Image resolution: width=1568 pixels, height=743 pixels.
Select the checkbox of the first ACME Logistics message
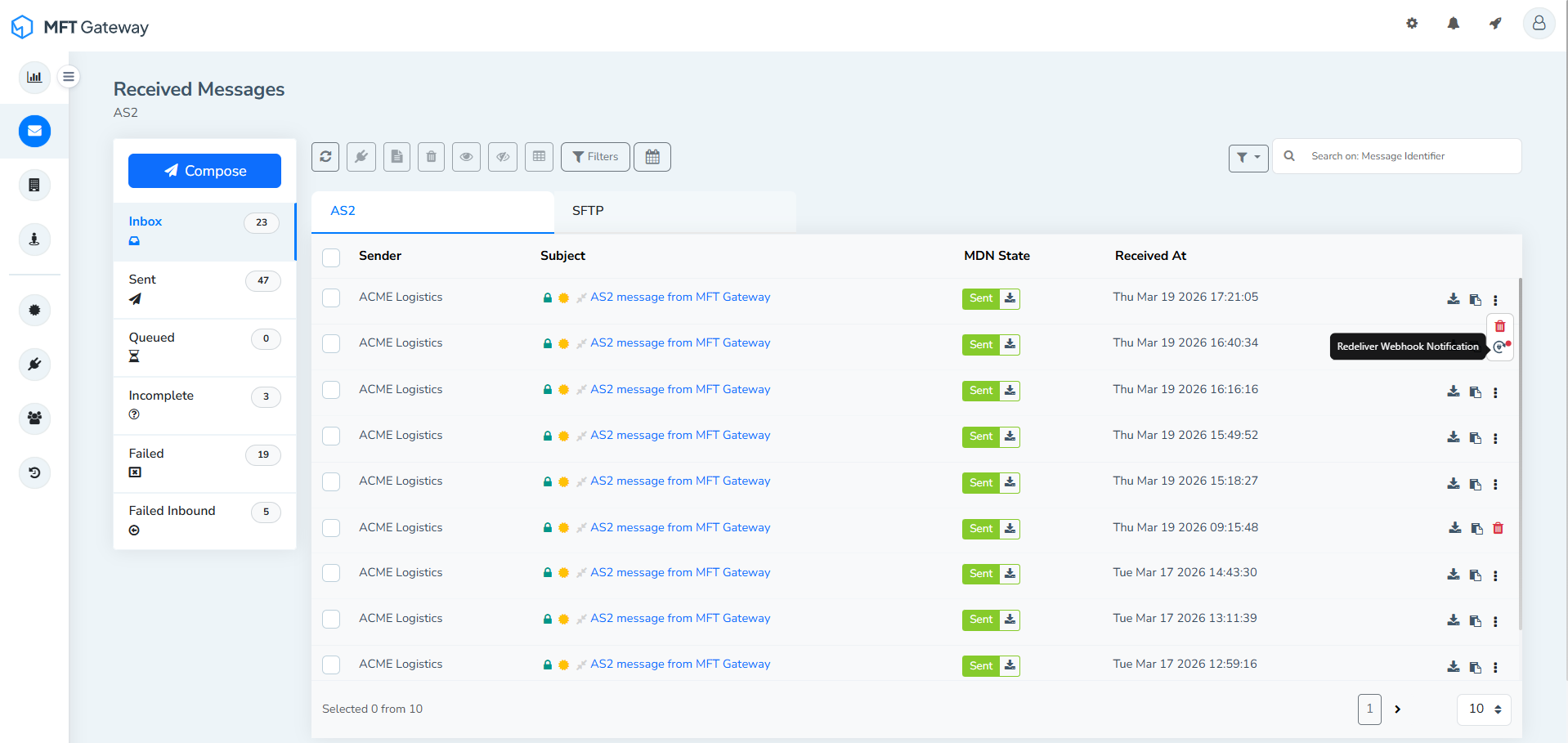coord(331,298)
